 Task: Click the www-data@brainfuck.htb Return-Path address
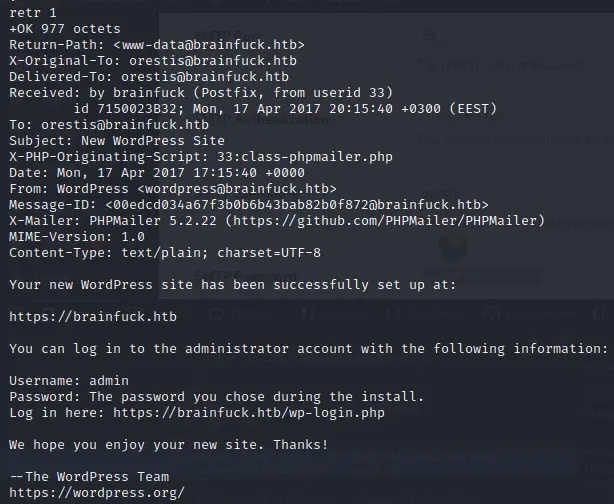pos(209,45)
